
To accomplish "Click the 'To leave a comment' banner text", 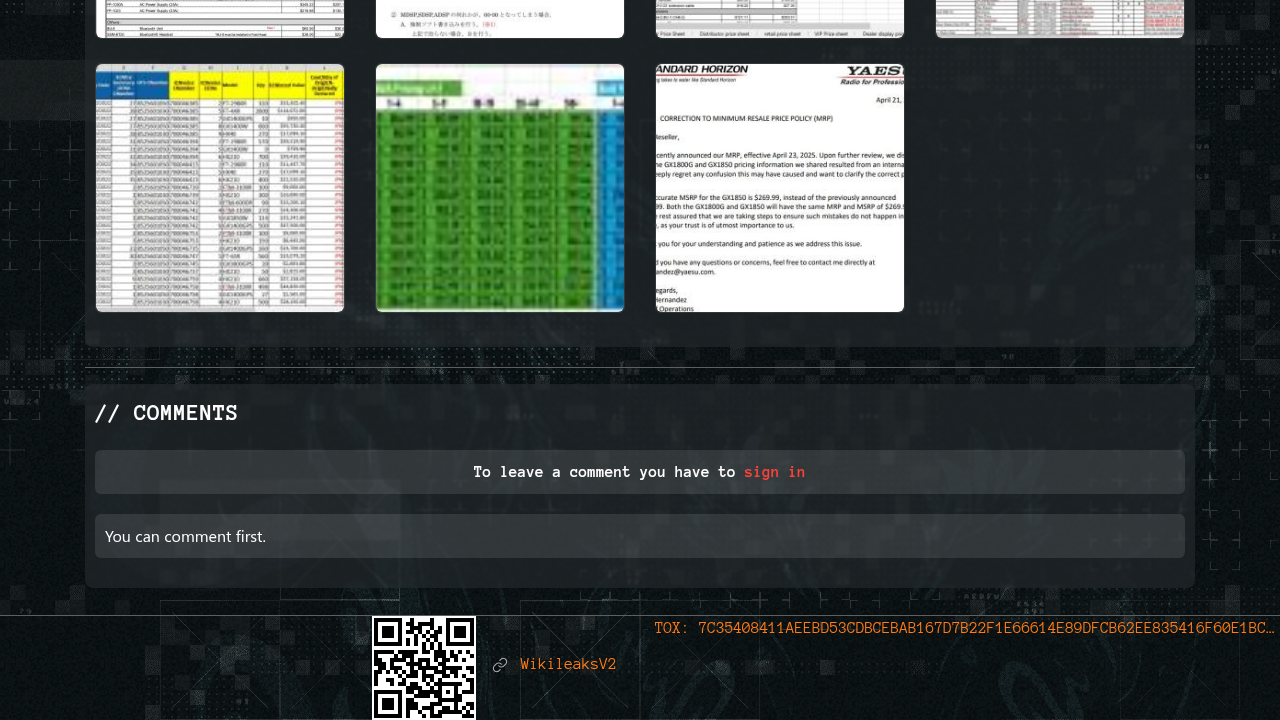I will tap(604, 472).
